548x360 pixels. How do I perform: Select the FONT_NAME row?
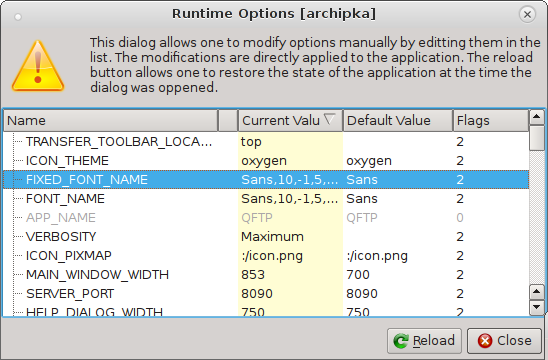point(266,199)
